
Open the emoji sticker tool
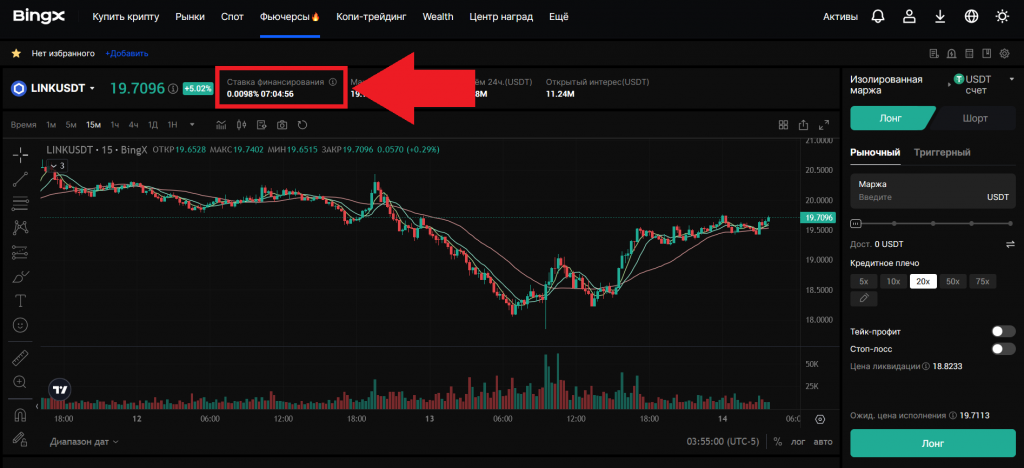20,325
